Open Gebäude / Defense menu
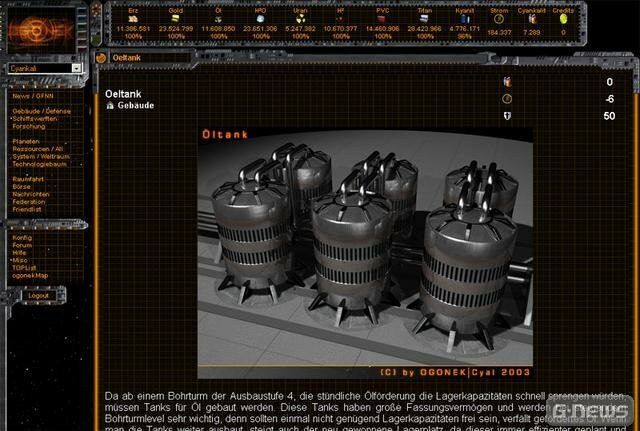This screenshot has width=640, height=431. coord(41,111)
